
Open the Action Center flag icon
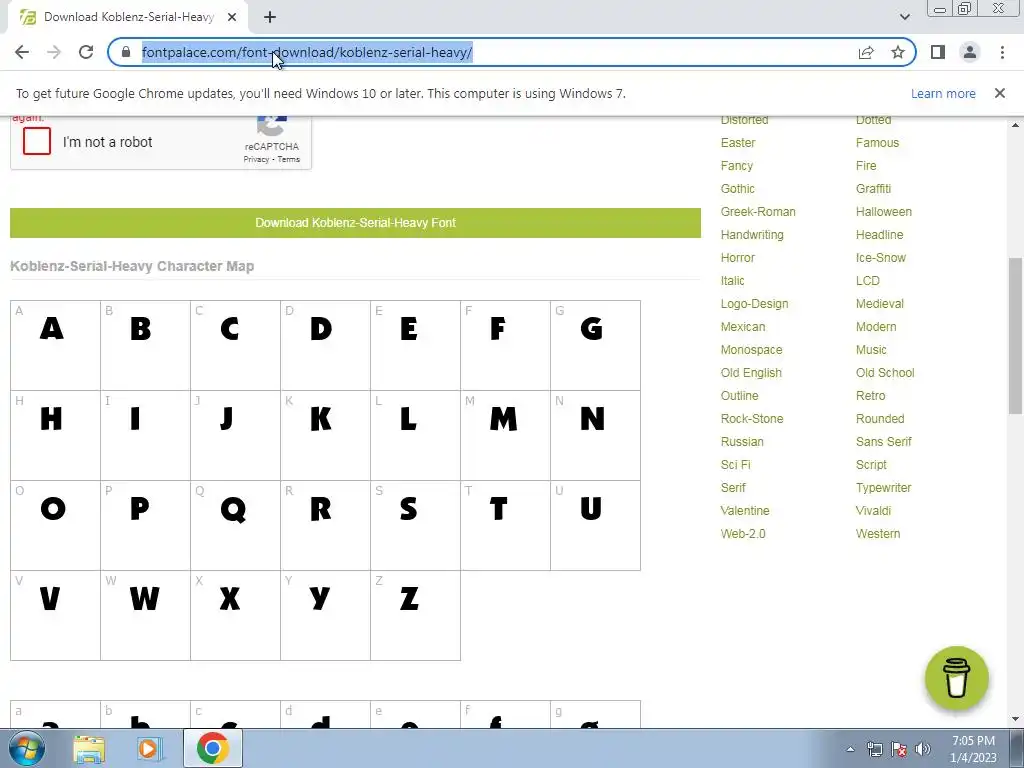[899, 749]
